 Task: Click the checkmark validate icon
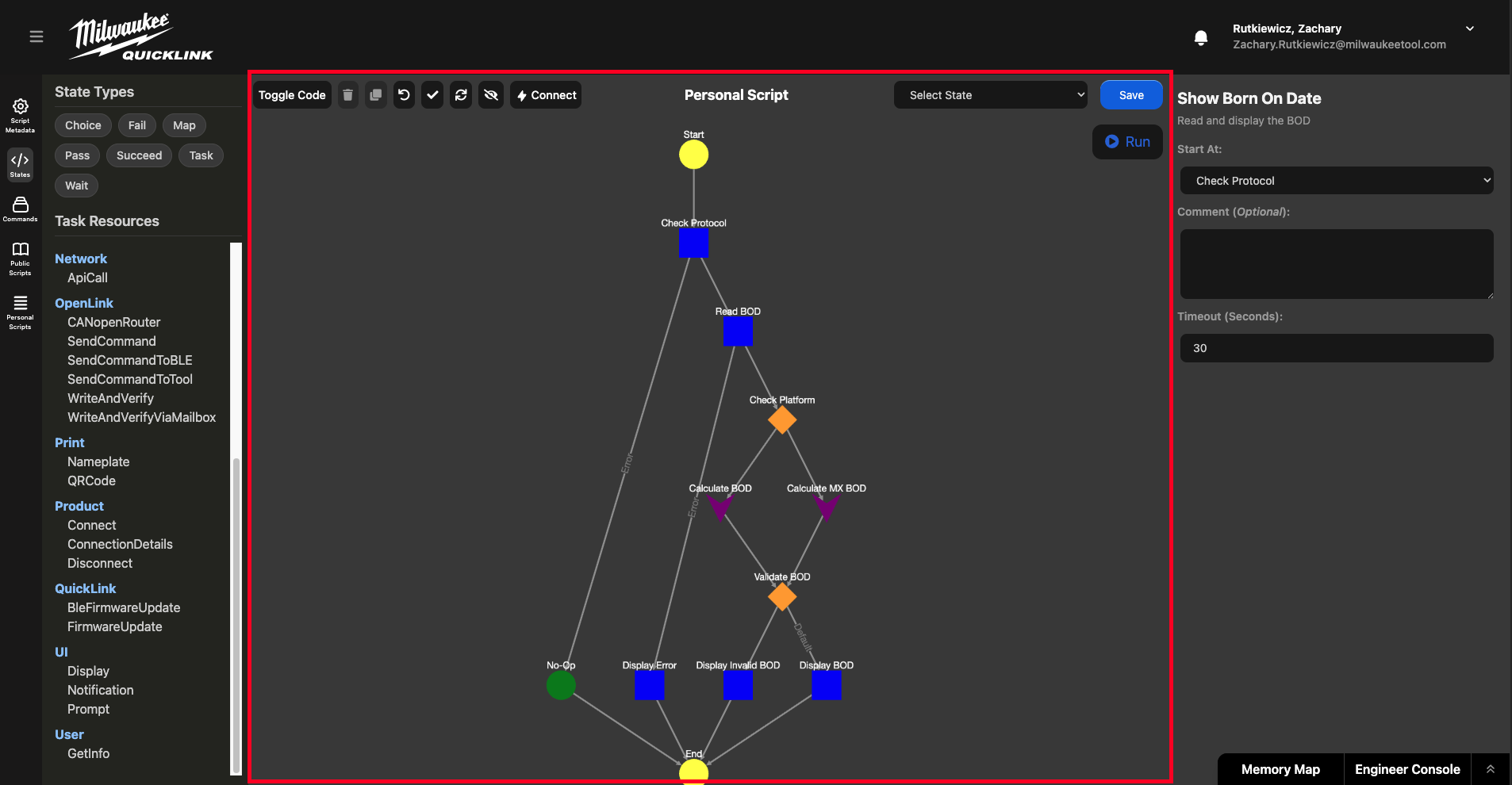pos(432,95)
